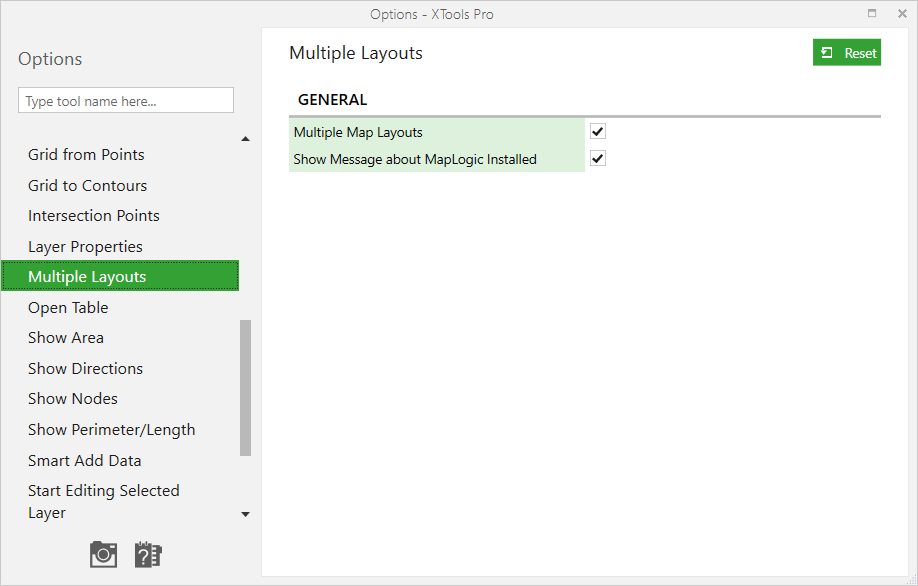Toggle Show Message about MapLogic Installed
Viewport: 918px width, 586px height.
point(598,159)
